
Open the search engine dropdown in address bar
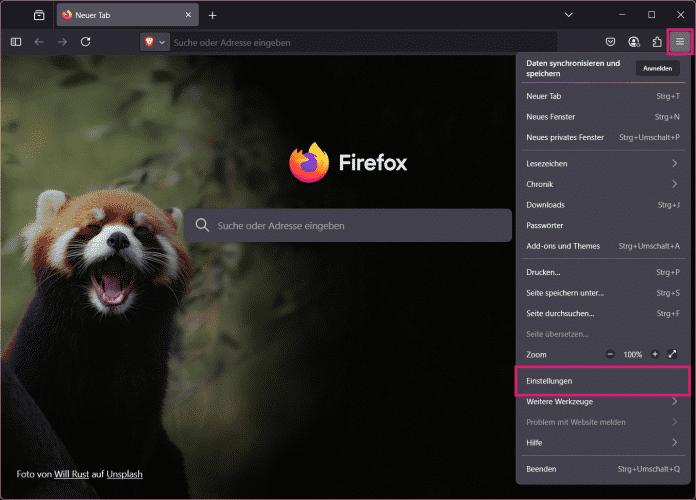tap(153, 42)
